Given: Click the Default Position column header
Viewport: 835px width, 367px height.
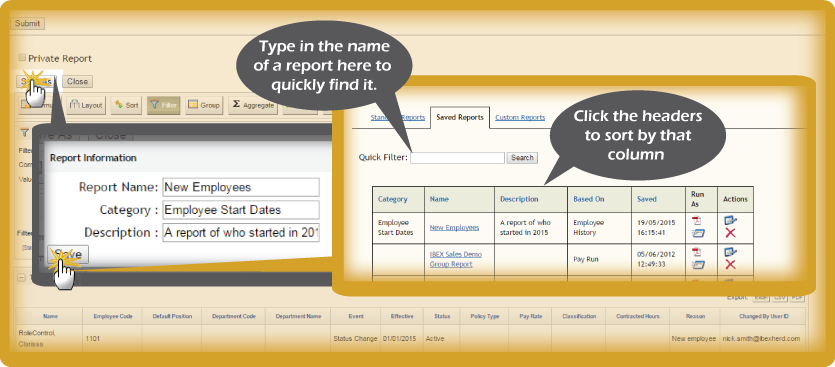Looking at the screenshot, I should [171, 316].
